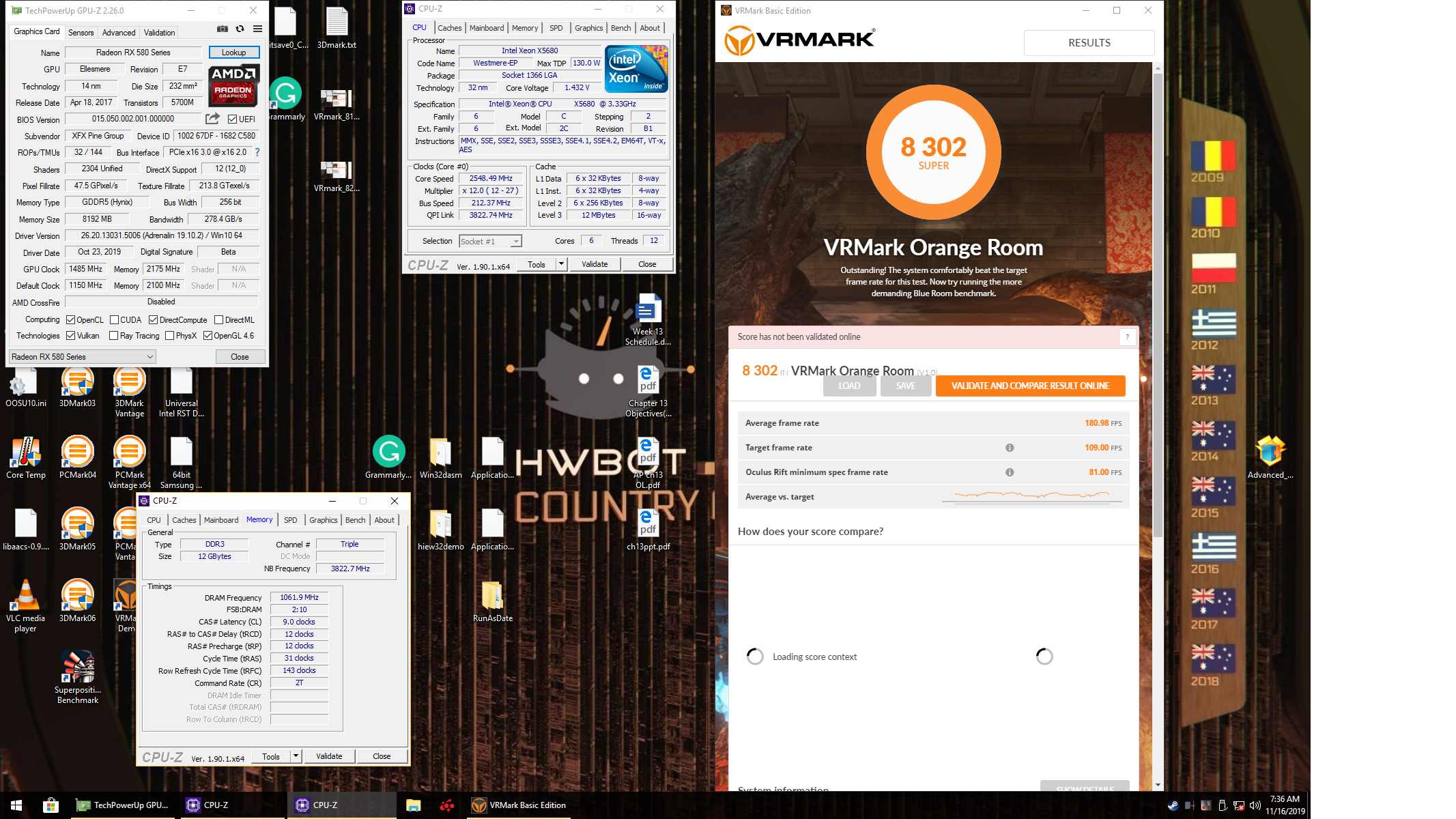Open VLC media player desktop icon
Image resolution: width=1456 pixels, height=819 pixels.
[x=25, y=606]
